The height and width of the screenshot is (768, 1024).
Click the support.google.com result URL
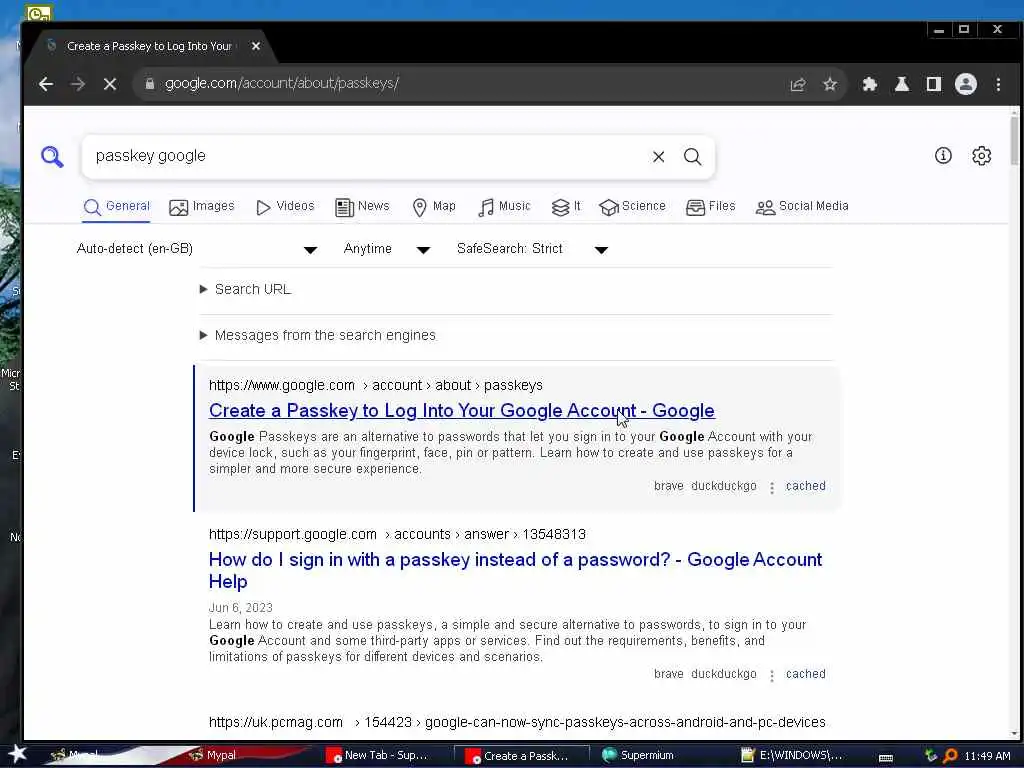pos(397,534)
